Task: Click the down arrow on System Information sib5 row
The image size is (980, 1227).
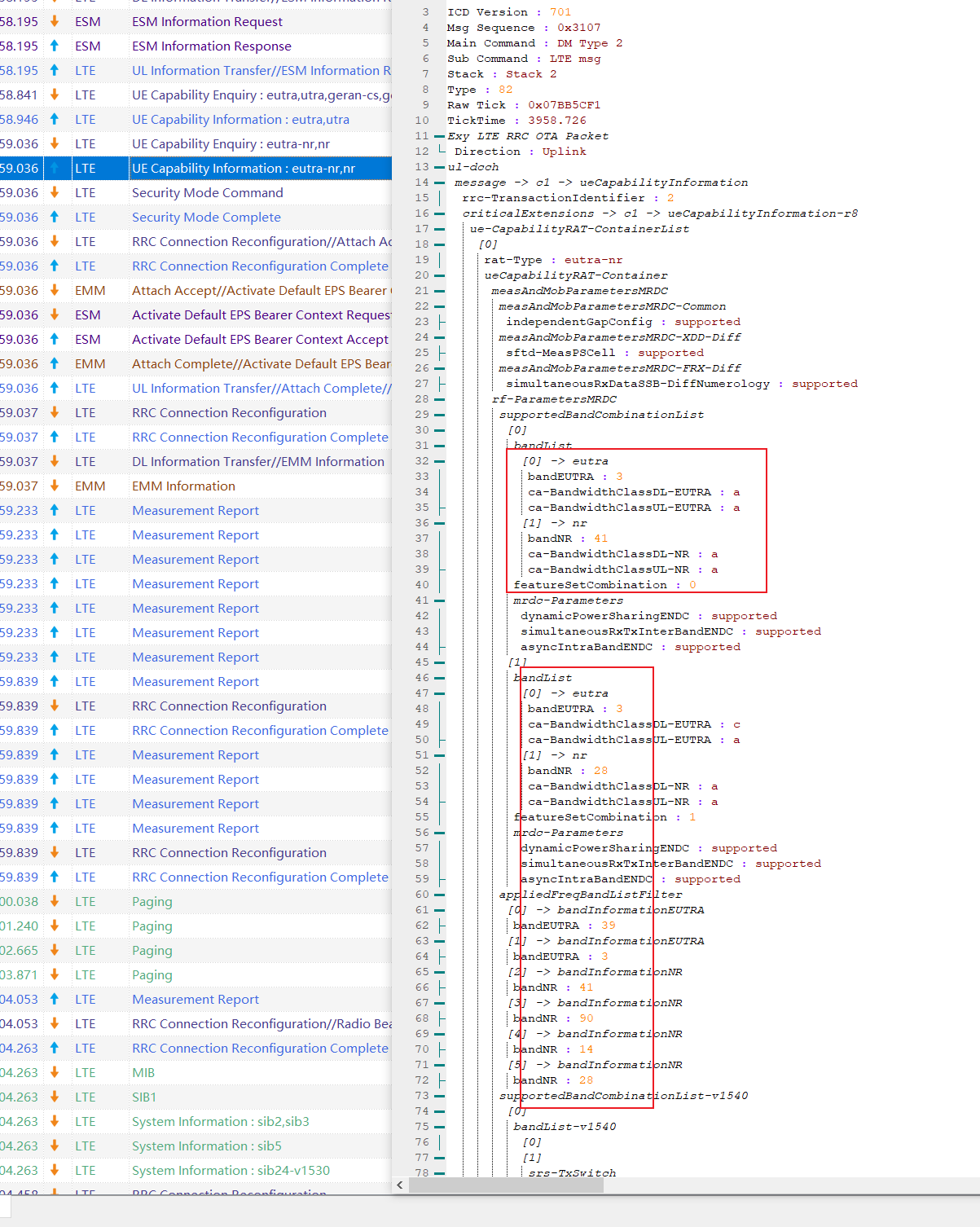Action: tap(55, 1146)
